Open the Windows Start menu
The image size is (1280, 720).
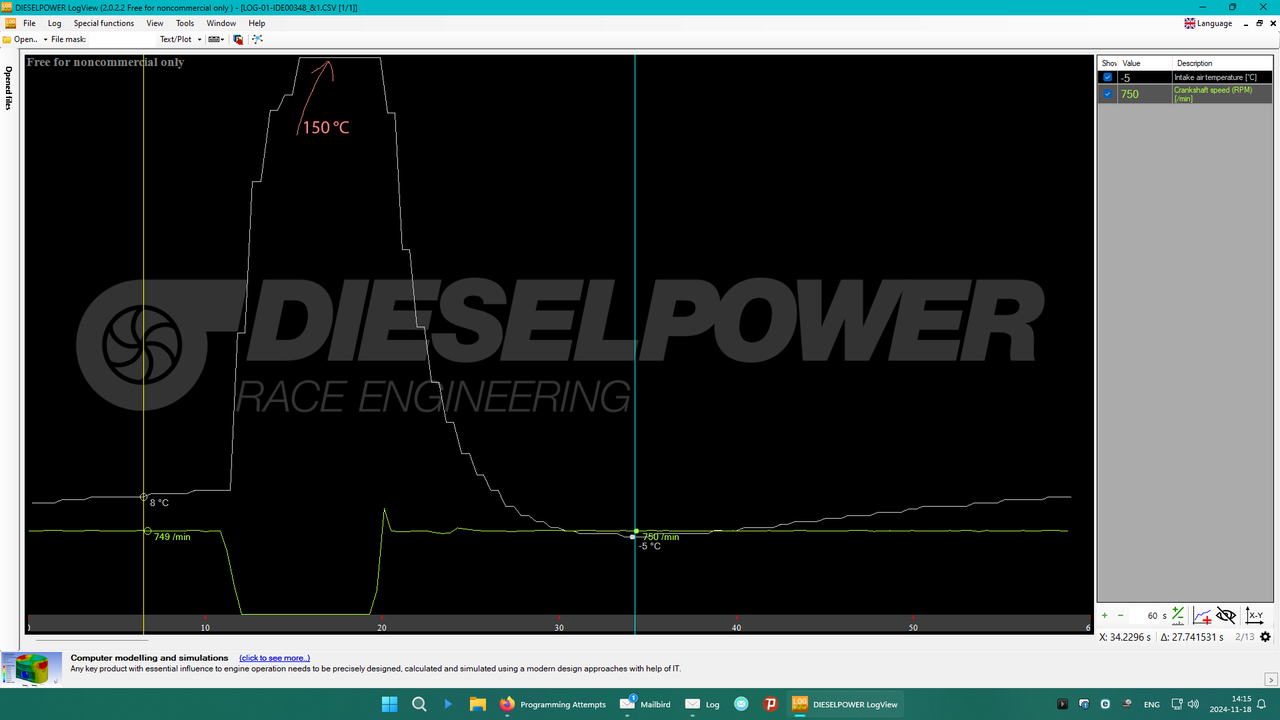point(390,704)
